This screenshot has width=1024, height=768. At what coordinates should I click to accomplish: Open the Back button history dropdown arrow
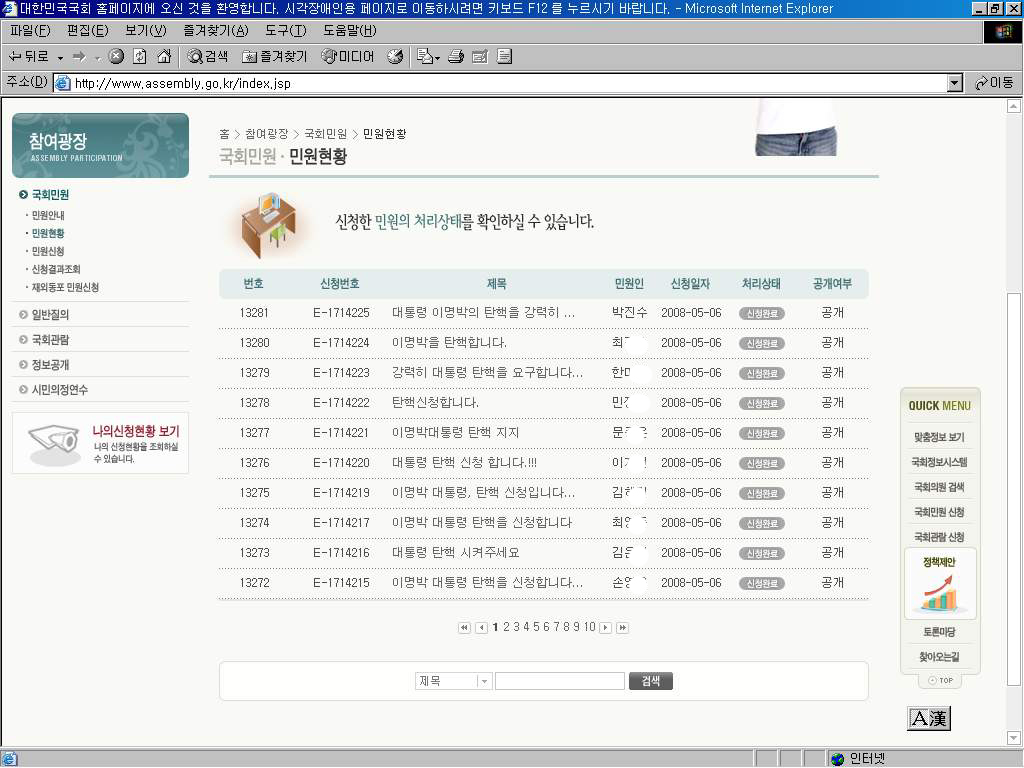(60, 57)
